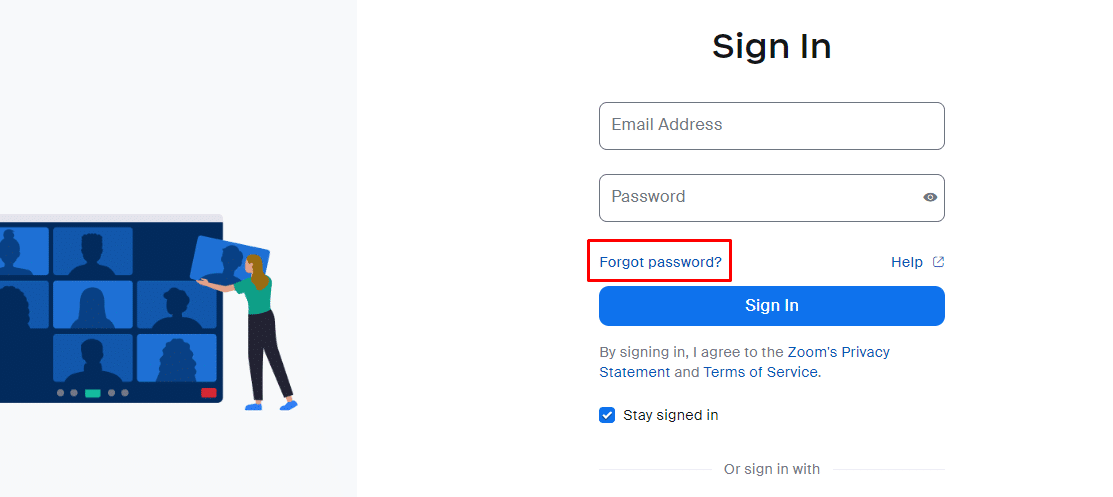The image size is (1113, 497).
Task: Open the Help link
Action: 906,262
